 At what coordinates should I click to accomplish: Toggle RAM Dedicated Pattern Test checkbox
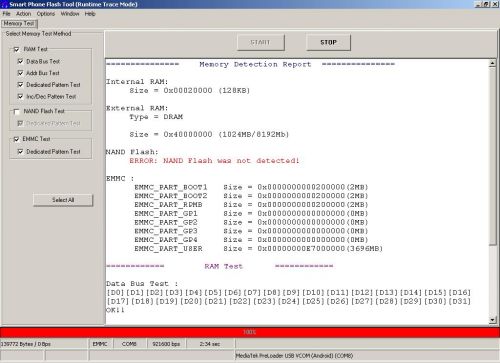coord(20,85)
